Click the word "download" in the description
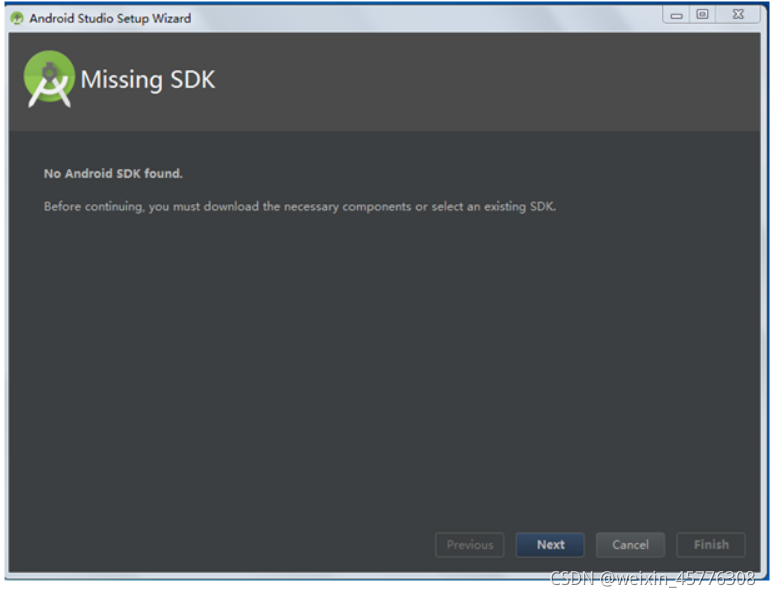Viewport: 770px width, 597px height. coord(231,206)
